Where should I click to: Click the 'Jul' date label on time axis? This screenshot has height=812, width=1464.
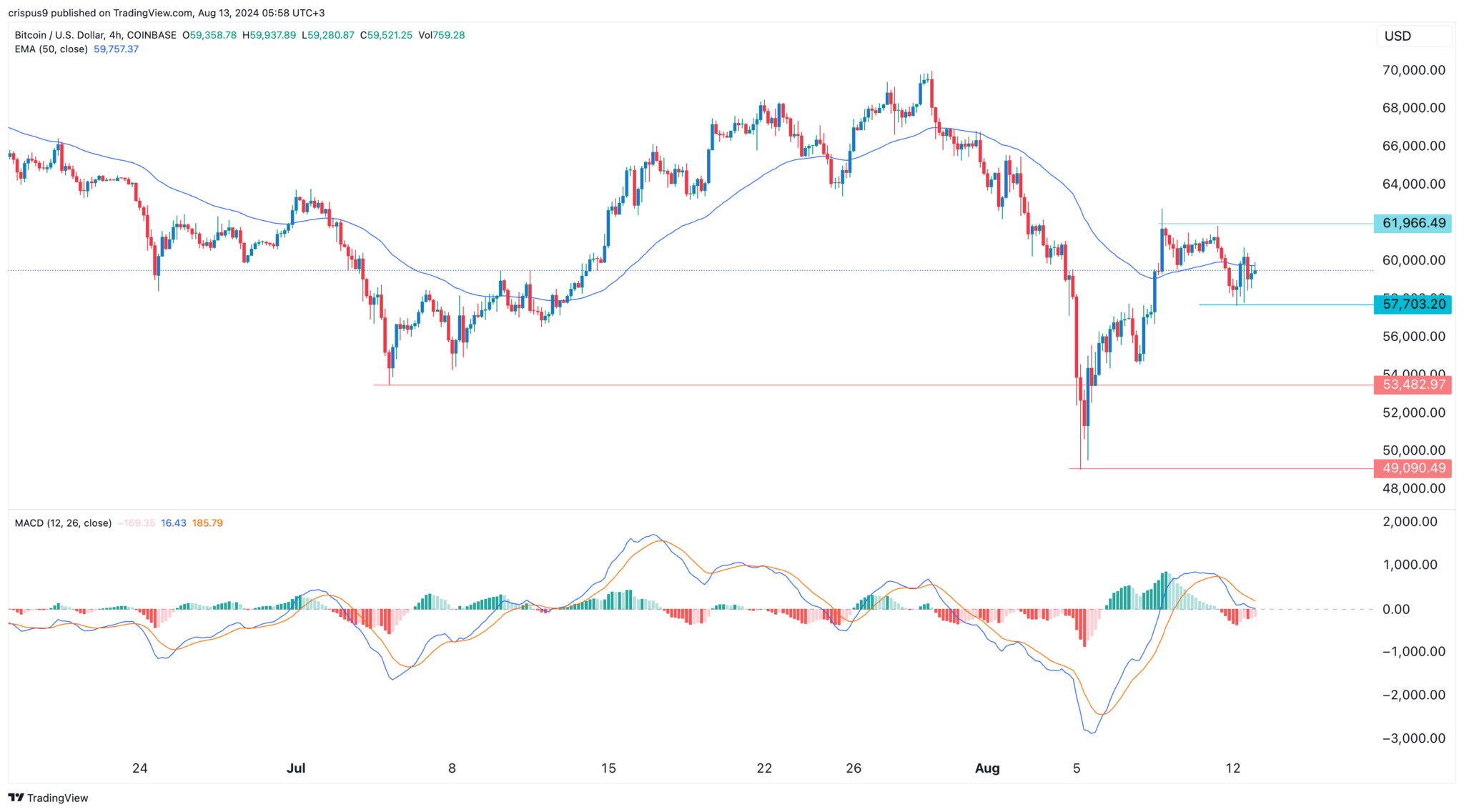tap(296, 768)
